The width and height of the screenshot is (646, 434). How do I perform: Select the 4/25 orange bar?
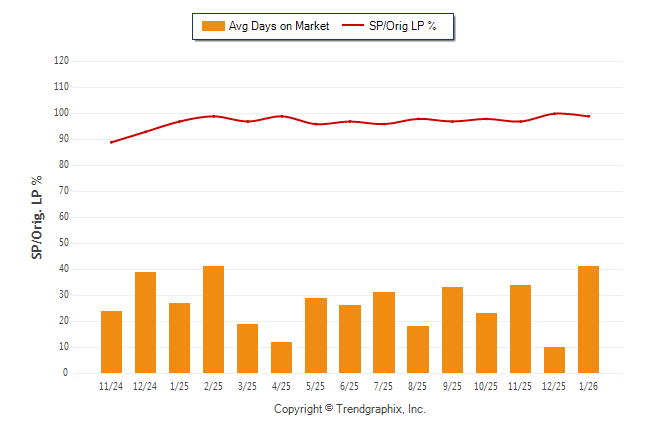(281, 358)
